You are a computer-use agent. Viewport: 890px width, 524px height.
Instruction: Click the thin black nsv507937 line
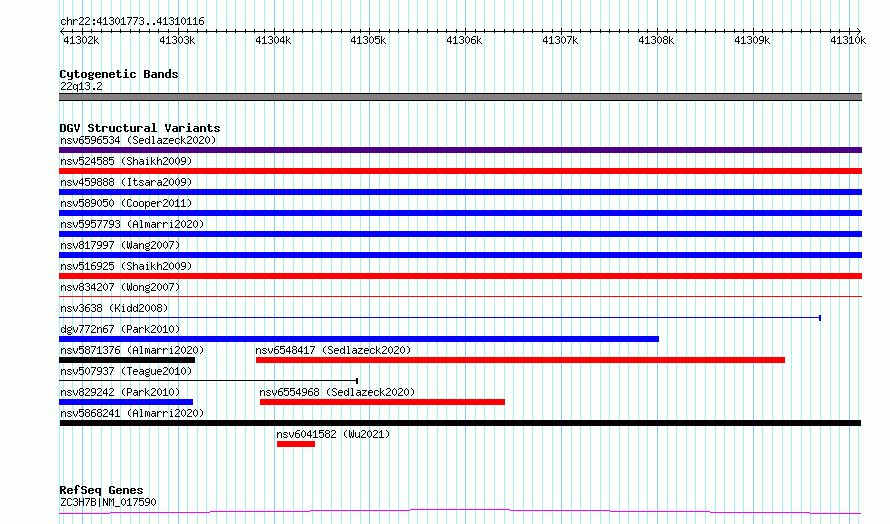[208, 381]
